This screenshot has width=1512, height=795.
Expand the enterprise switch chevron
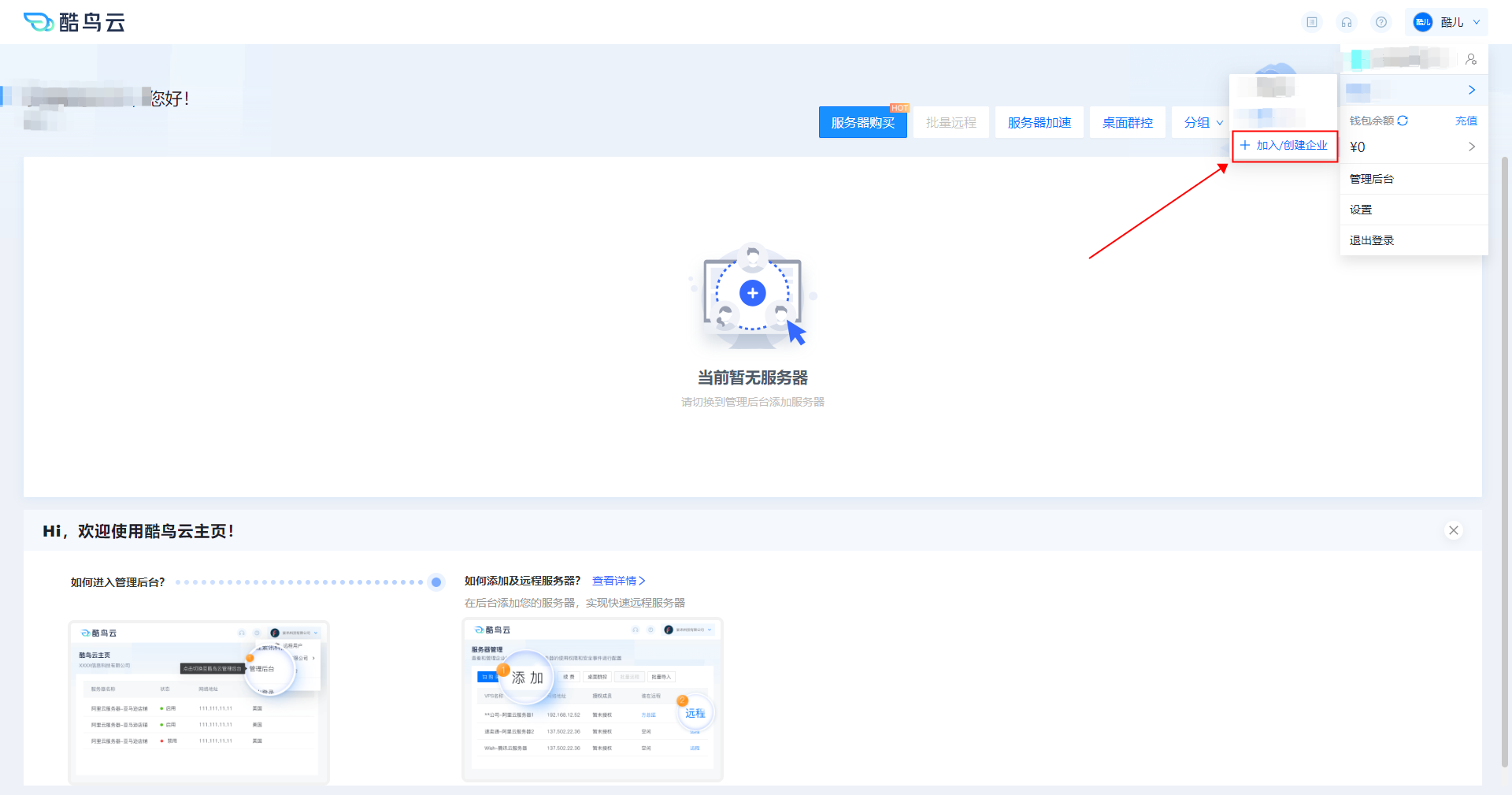pyautogui.click(x=1472, y=90)
